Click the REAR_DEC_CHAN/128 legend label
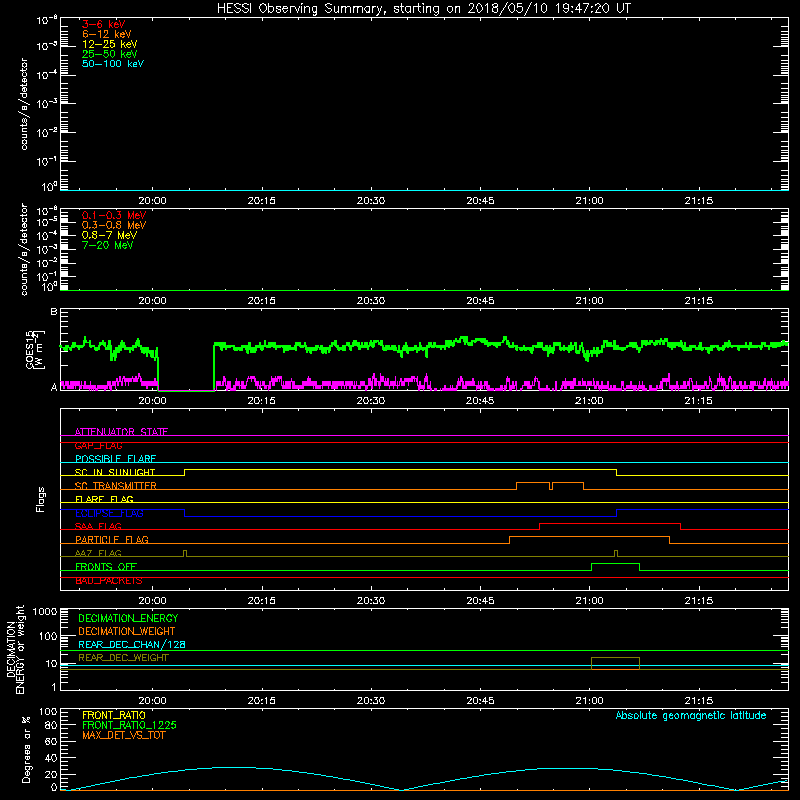 point(132,644)
